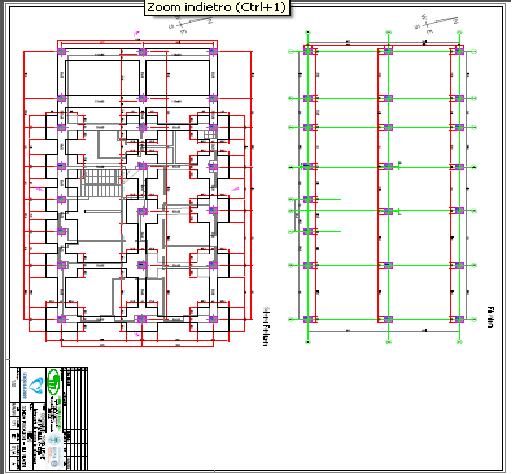Screen dimensions: 512x474
Task: Click the magenta section marker atop the left plan
Action: tap(136, 33)
